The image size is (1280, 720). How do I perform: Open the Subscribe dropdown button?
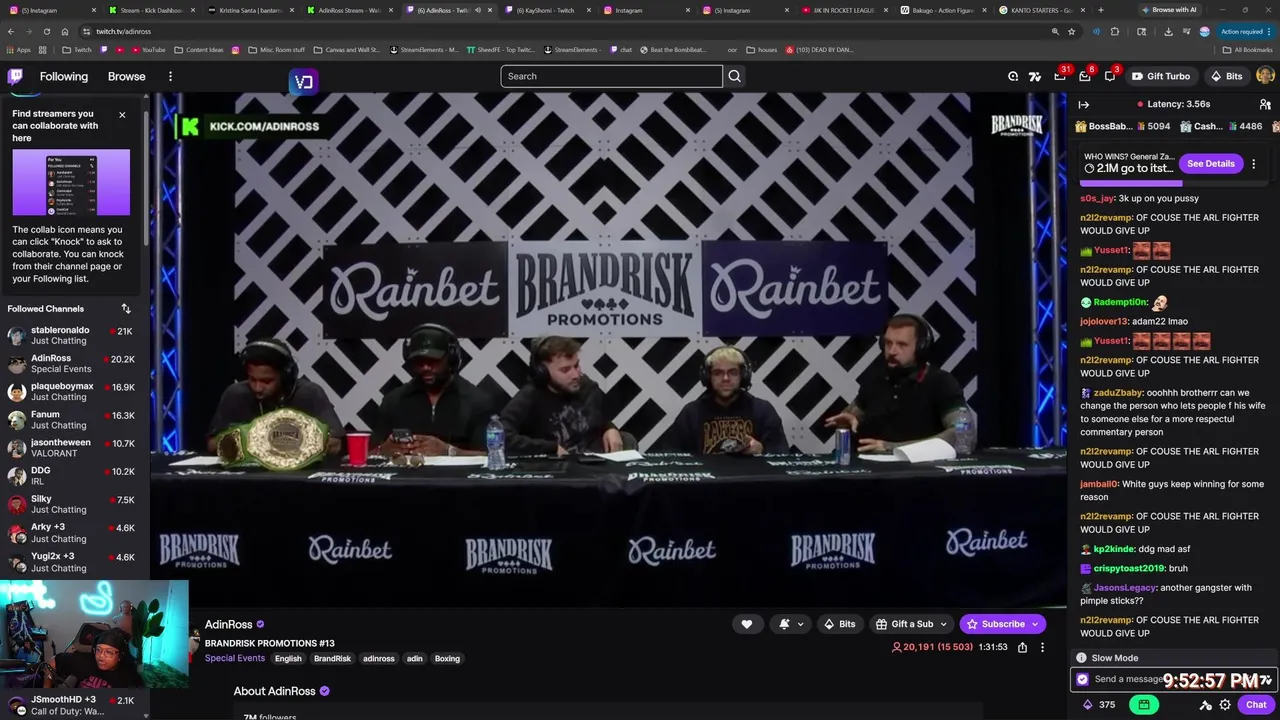point(1003,624)
